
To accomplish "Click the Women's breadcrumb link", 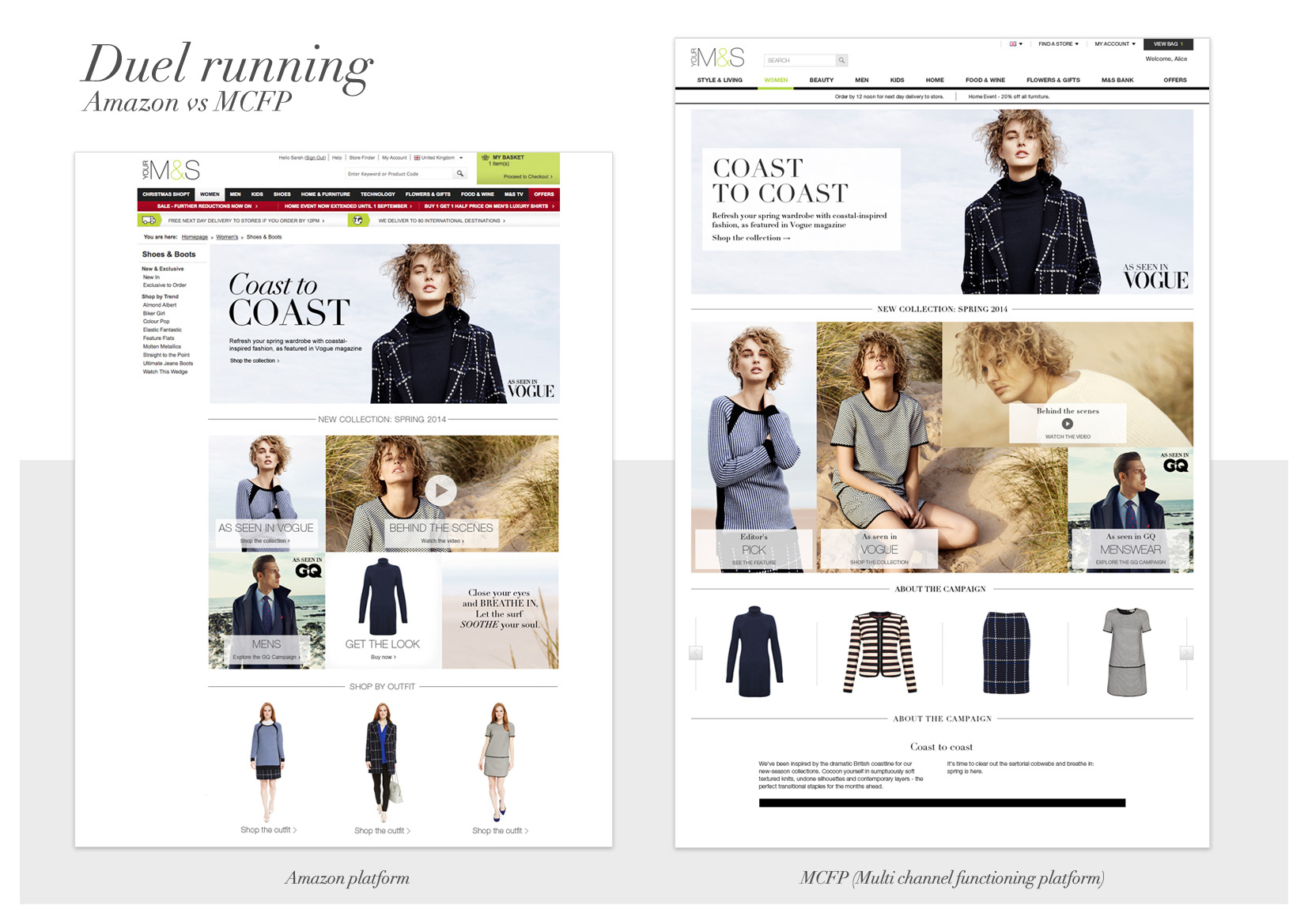I will click(227, 237).
